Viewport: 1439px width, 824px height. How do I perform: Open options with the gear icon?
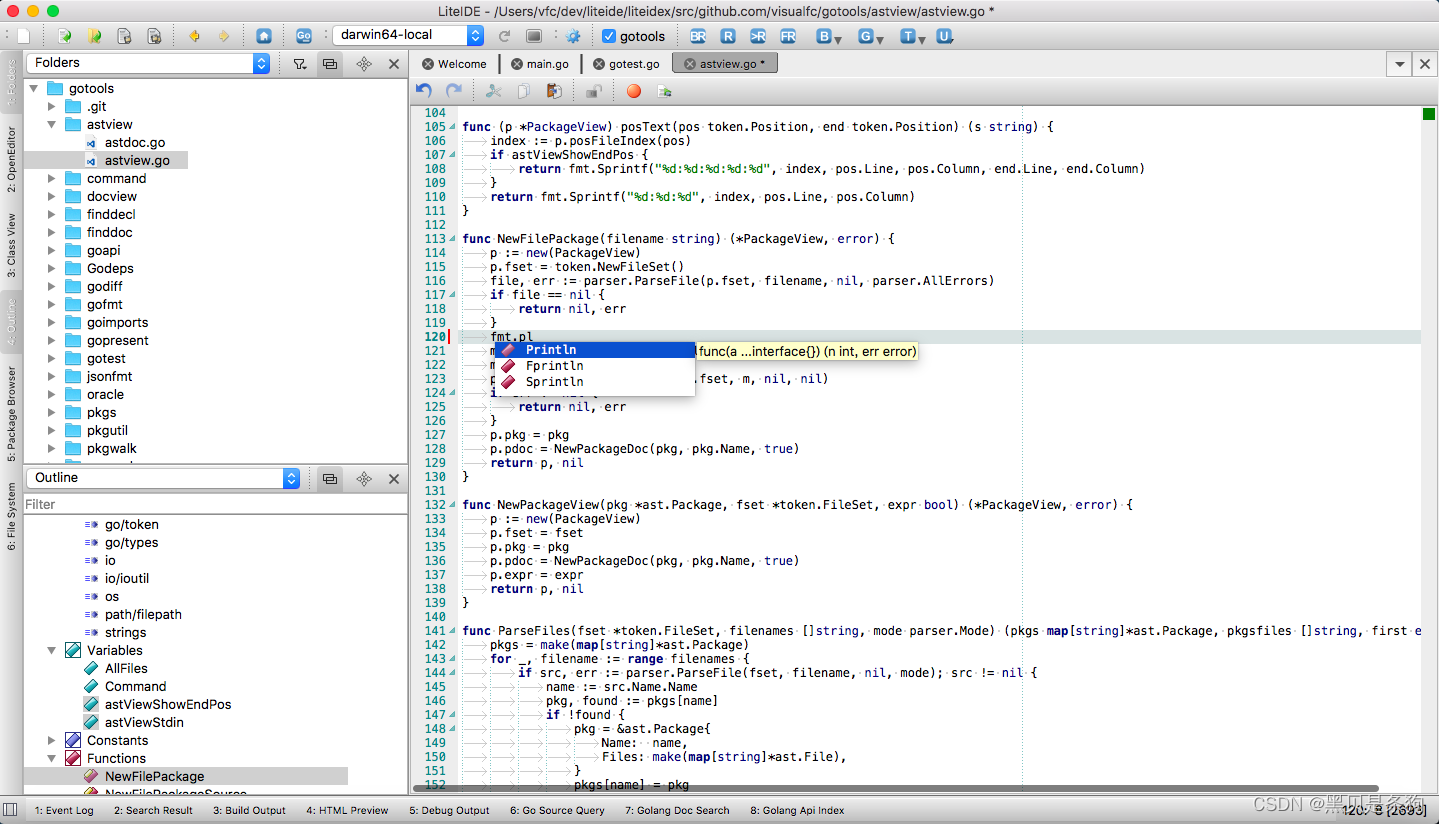coord(573,36)
